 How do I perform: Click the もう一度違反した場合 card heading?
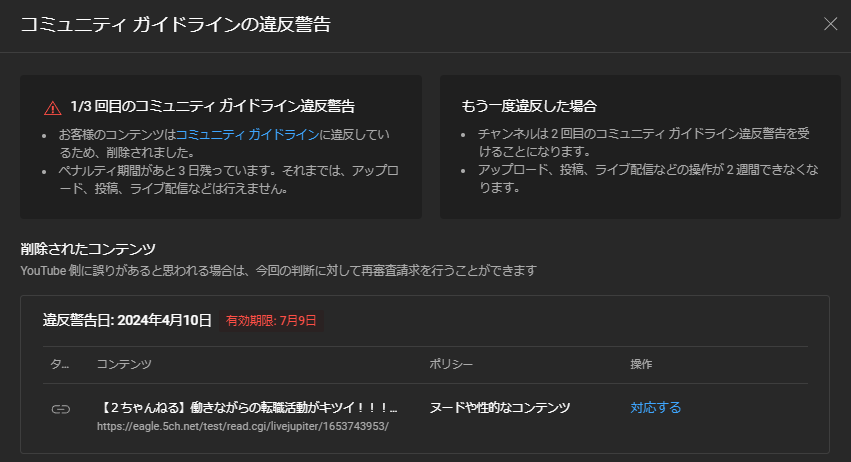[x=529, y=106]
